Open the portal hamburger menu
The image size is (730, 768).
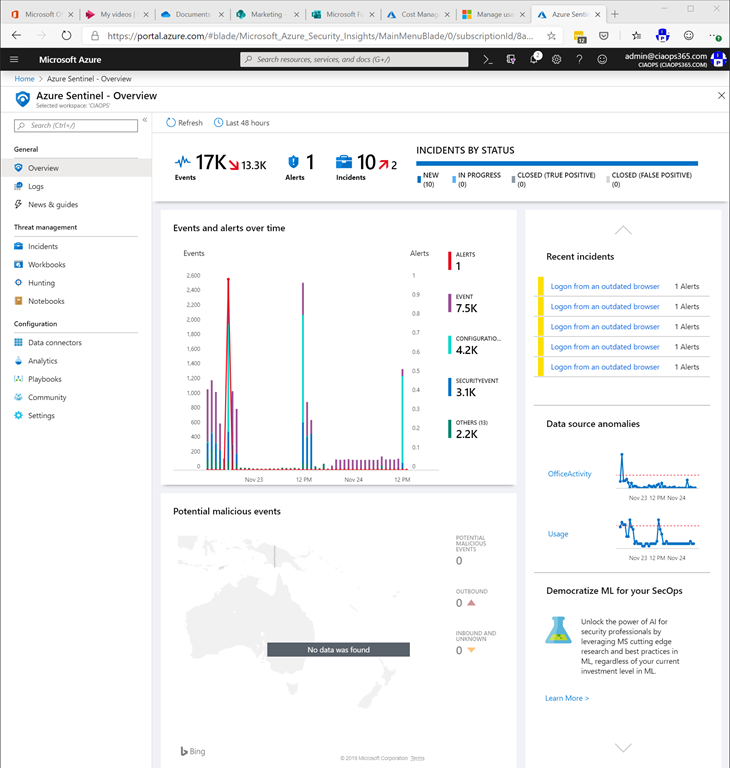pyautogui.click(x=14, y=60)
